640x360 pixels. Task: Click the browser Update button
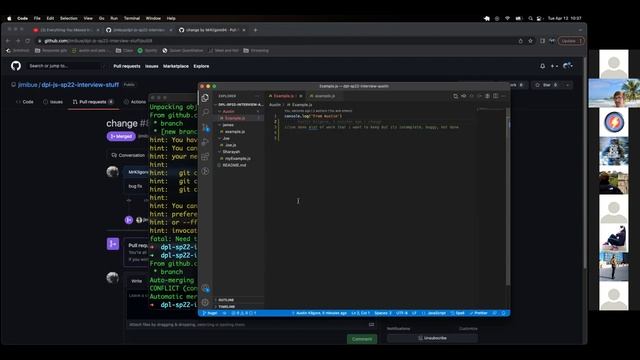[571, 41]
